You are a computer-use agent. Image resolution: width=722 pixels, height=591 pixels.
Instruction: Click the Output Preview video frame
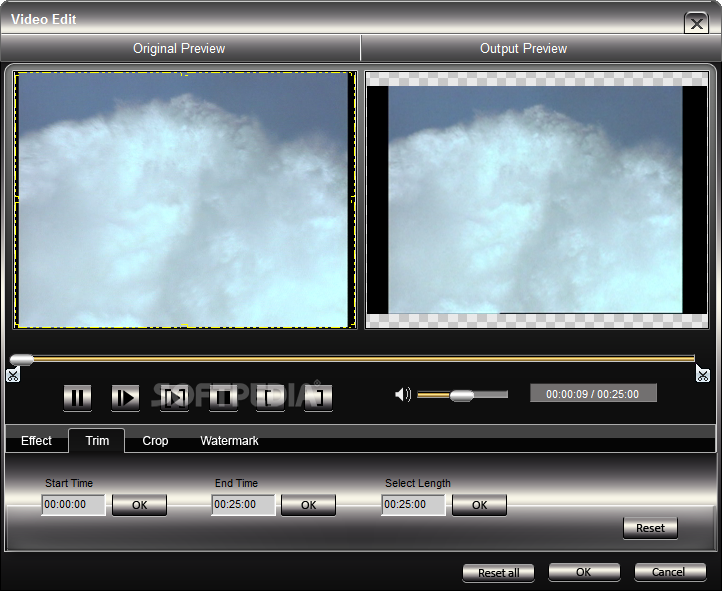point(536,200)
